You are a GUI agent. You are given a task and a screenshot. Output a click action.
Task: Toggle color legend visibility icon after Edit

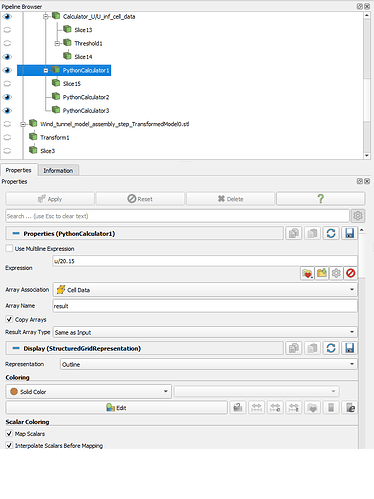click(238, 408)
